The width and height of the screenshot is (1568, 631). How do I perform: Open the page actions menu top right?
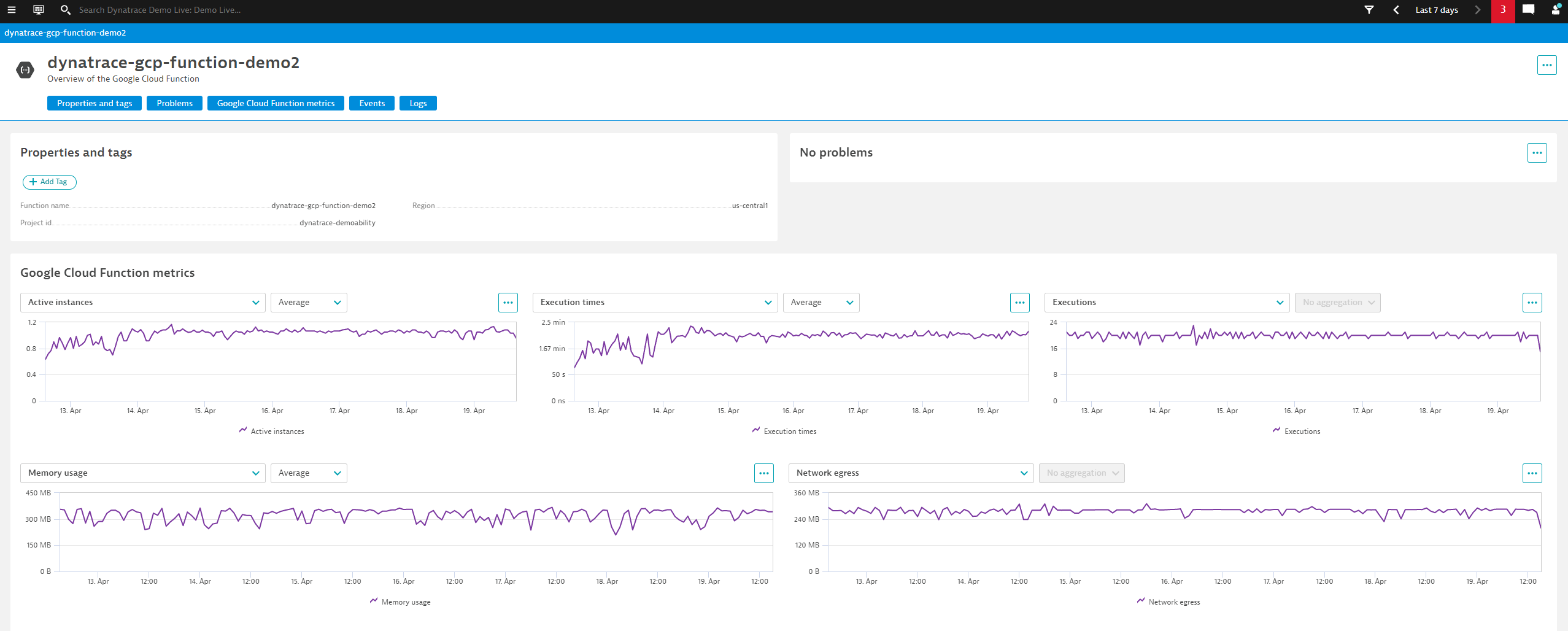[x=1547, y=64]
